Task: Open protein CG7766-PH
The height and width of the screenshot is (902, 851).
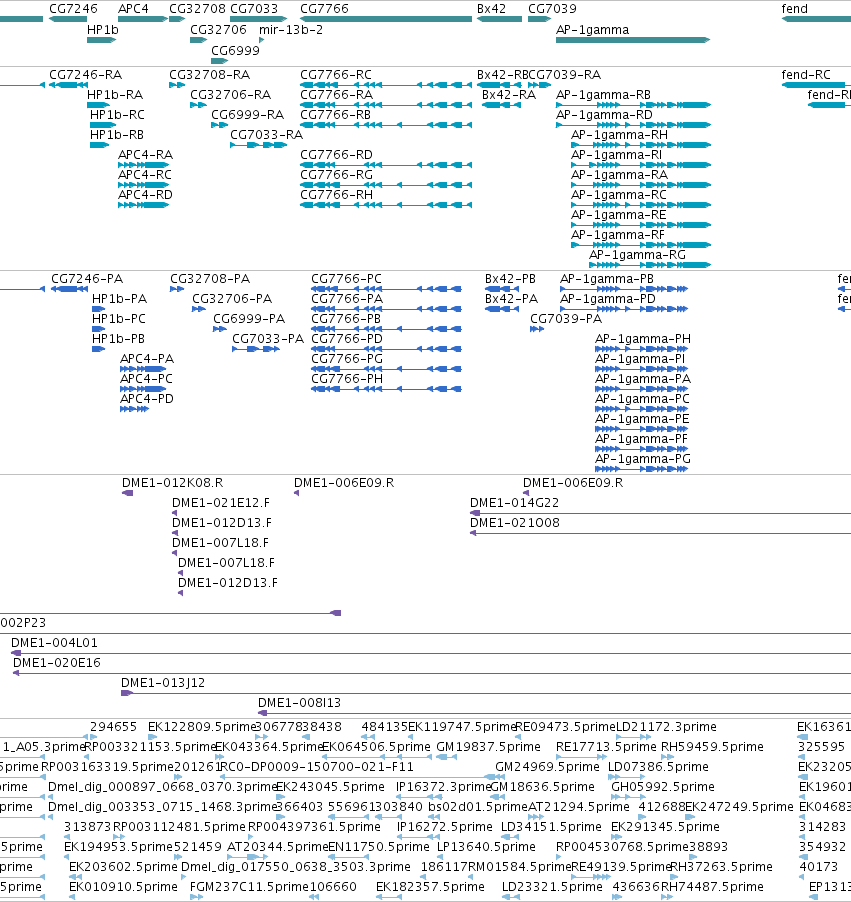Action: (x=347, y=379)
